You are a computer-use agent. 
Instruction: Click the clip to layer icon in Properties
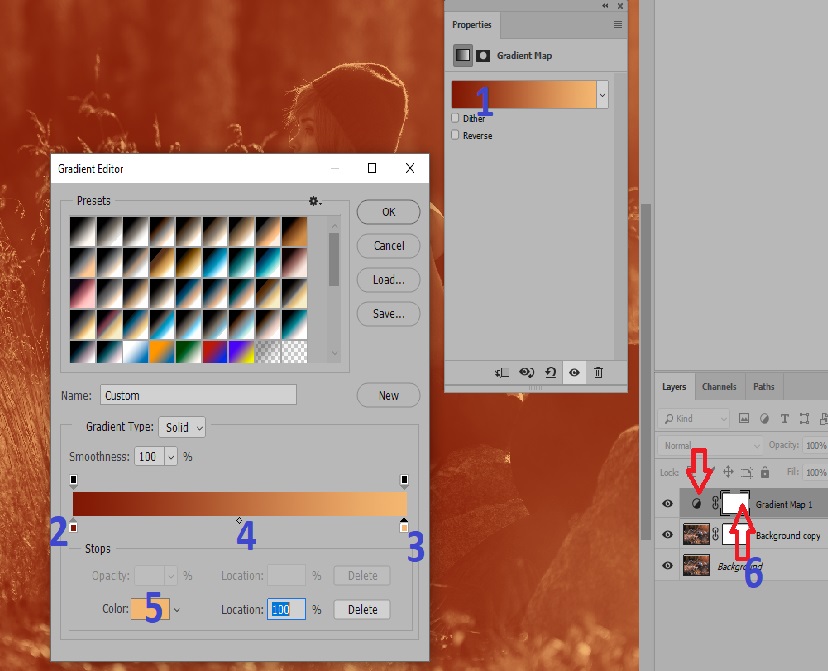[501, 372]
